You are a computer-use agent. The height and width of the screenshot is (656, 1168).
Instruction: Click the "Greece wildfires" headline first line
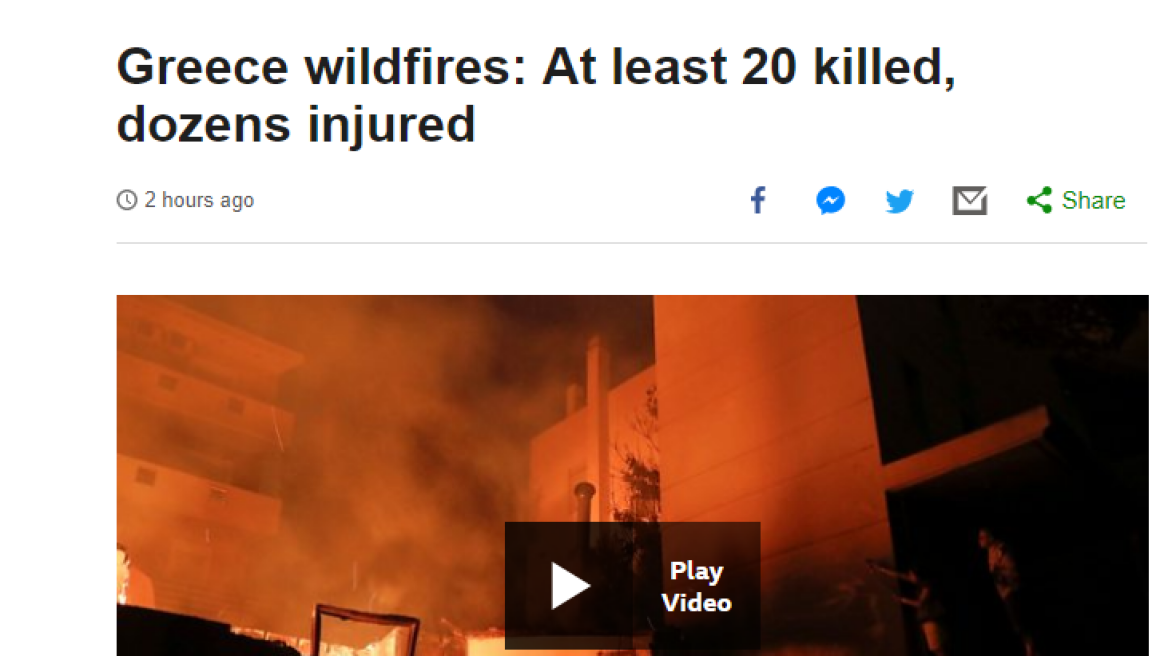[x=536, y=67]
